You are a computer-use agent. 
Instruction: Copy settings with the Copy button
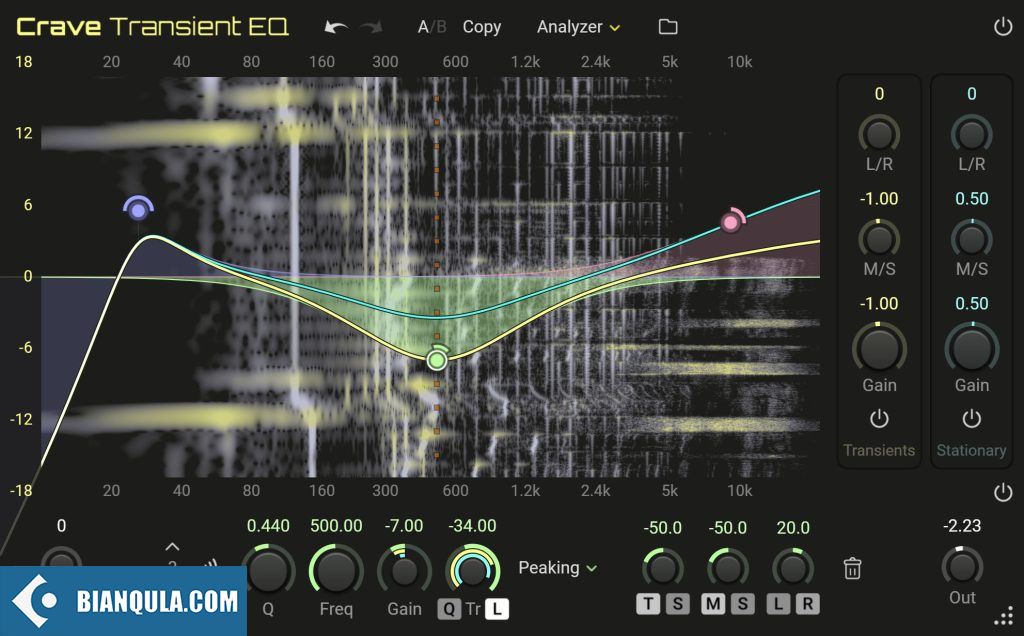482,27
